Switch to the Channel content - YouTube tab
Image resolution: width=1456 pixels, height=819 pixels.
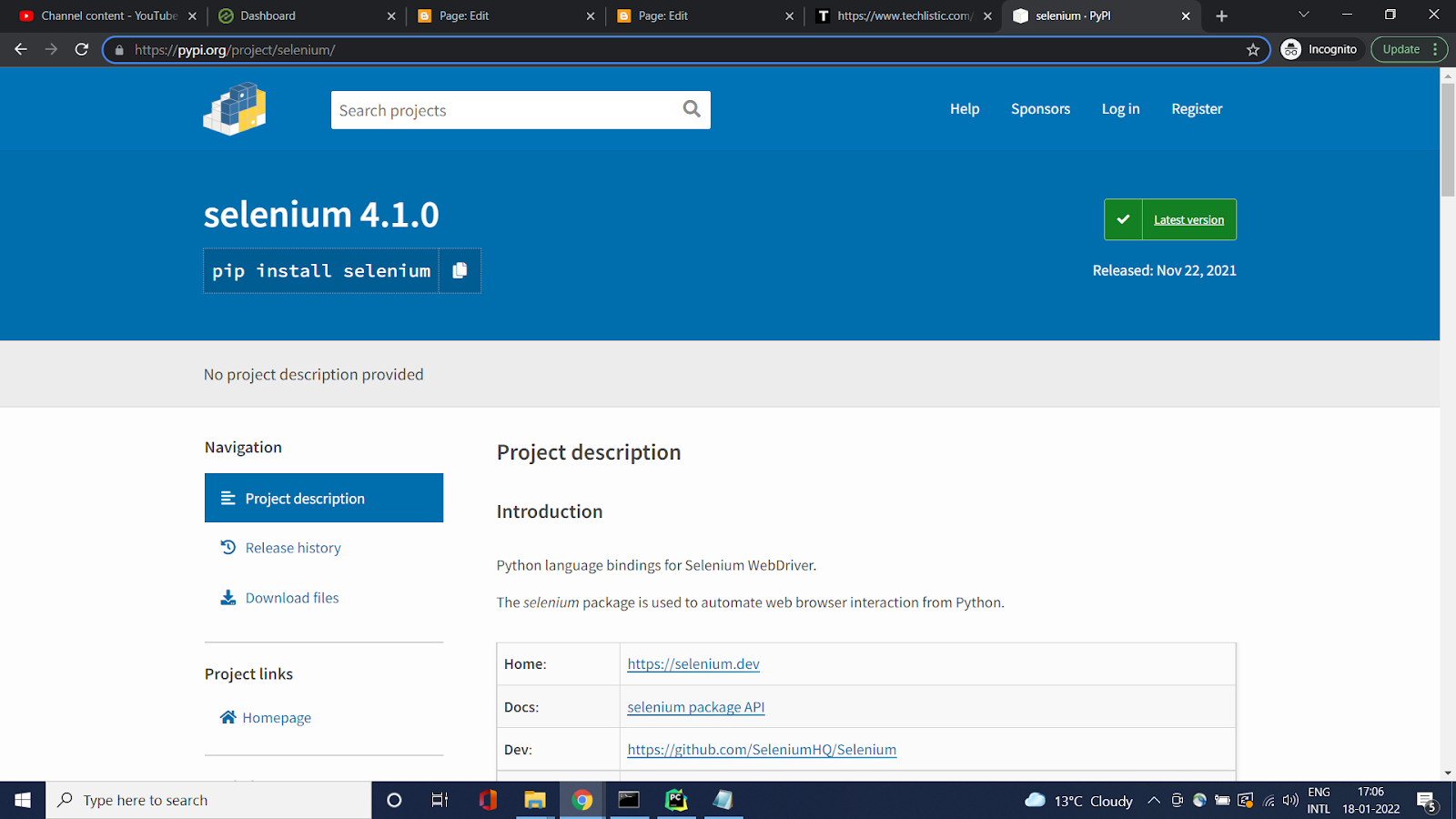[x=108, y=15]
